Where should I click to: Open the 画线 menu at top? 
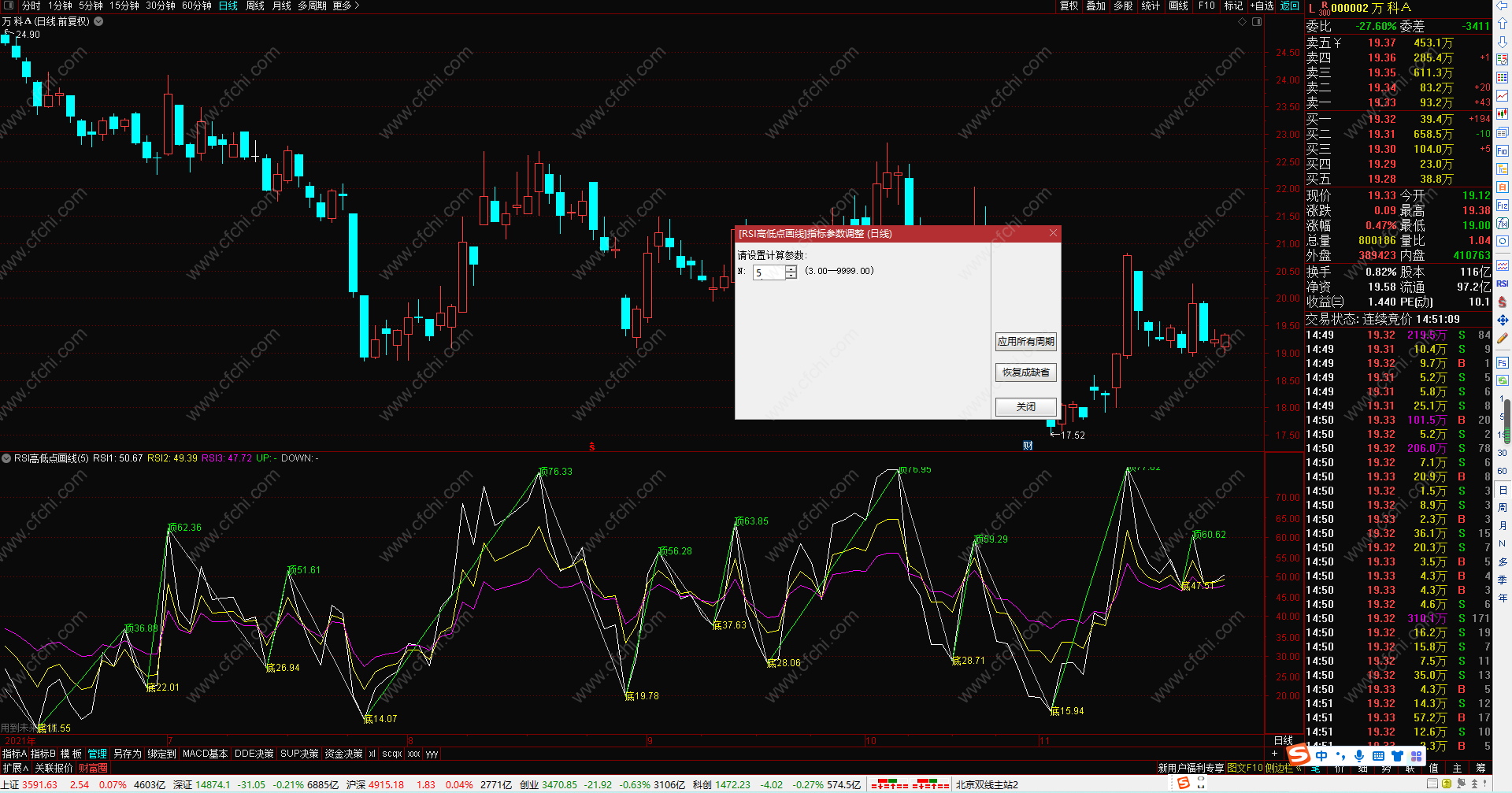1178,6
